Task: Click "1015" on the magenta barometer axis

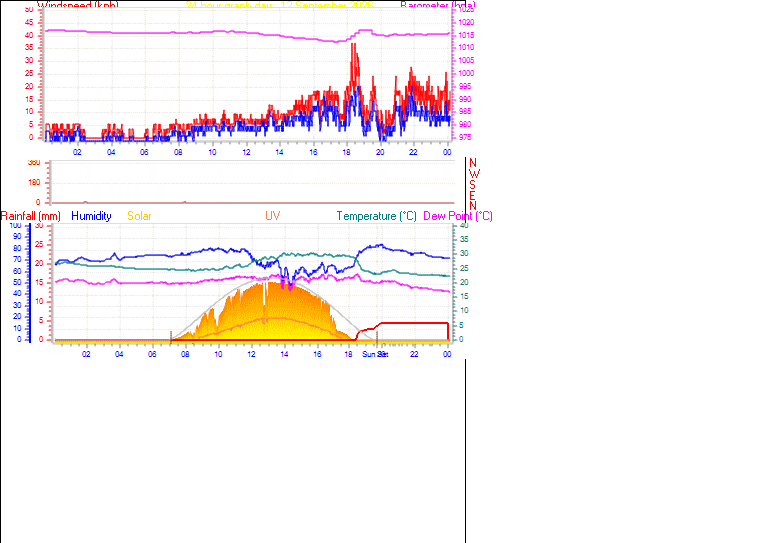Action: pyautogui.click(x=466, y=35)
